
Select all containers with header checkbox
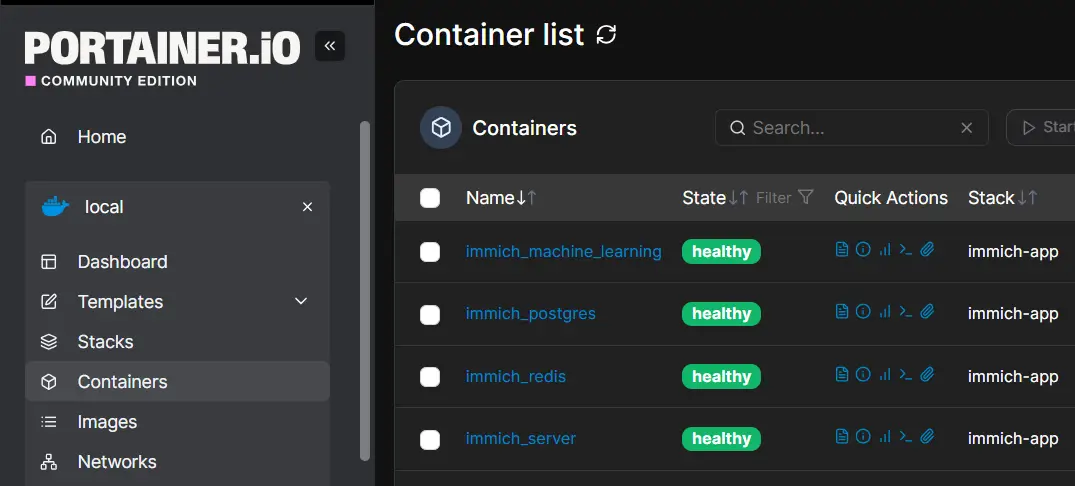click(x=430, y=198)
